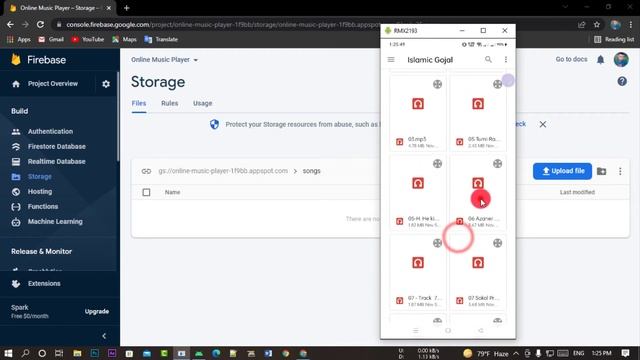640x360 pixels.
Task: Open Project settings gear icon
Action: [106, 84]
